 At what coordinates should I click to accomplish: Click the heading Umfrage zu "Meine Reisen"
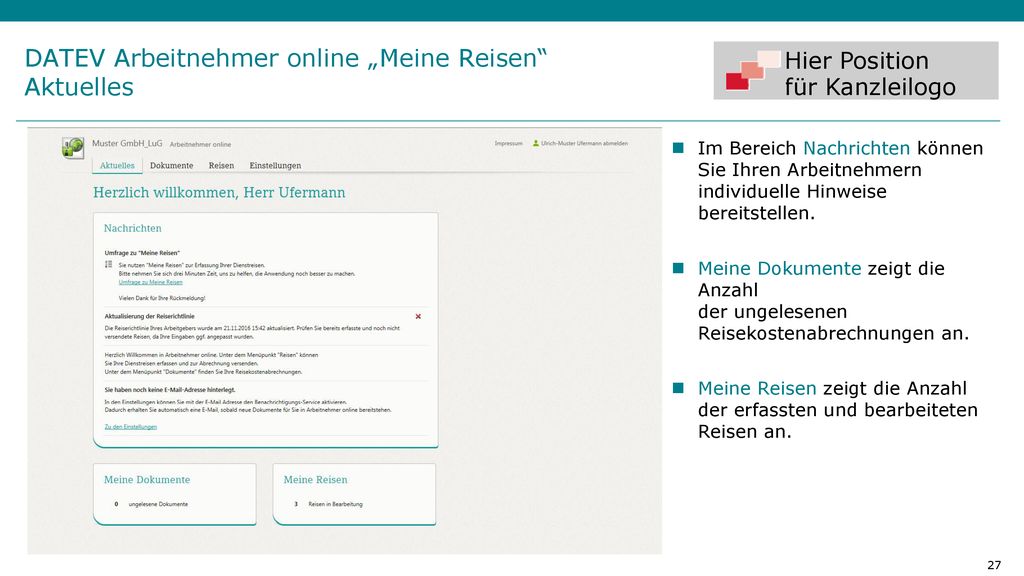[x=142, y=253]
